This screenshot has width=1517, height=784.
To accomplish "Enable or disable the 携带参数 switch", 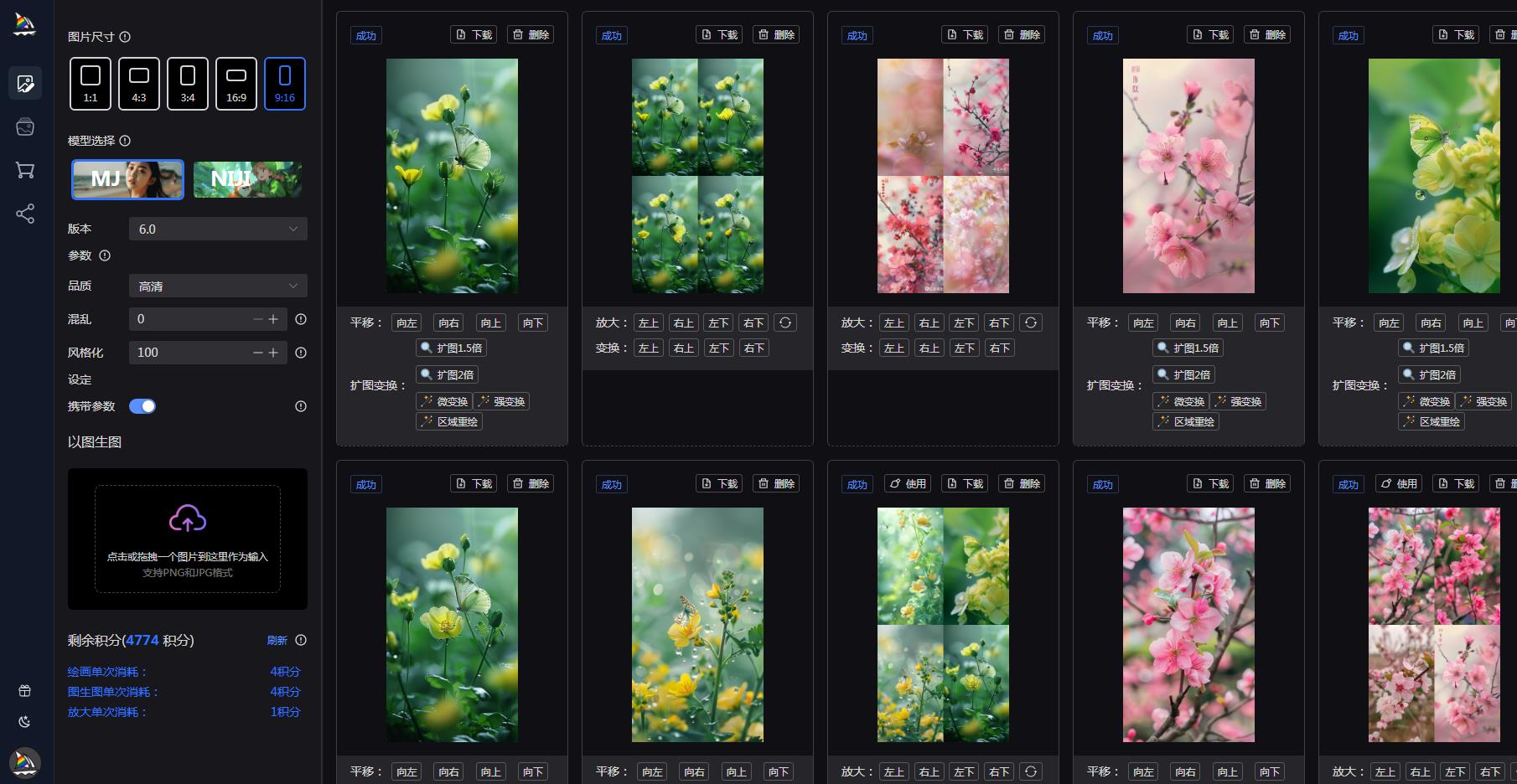I will [143, 405].
